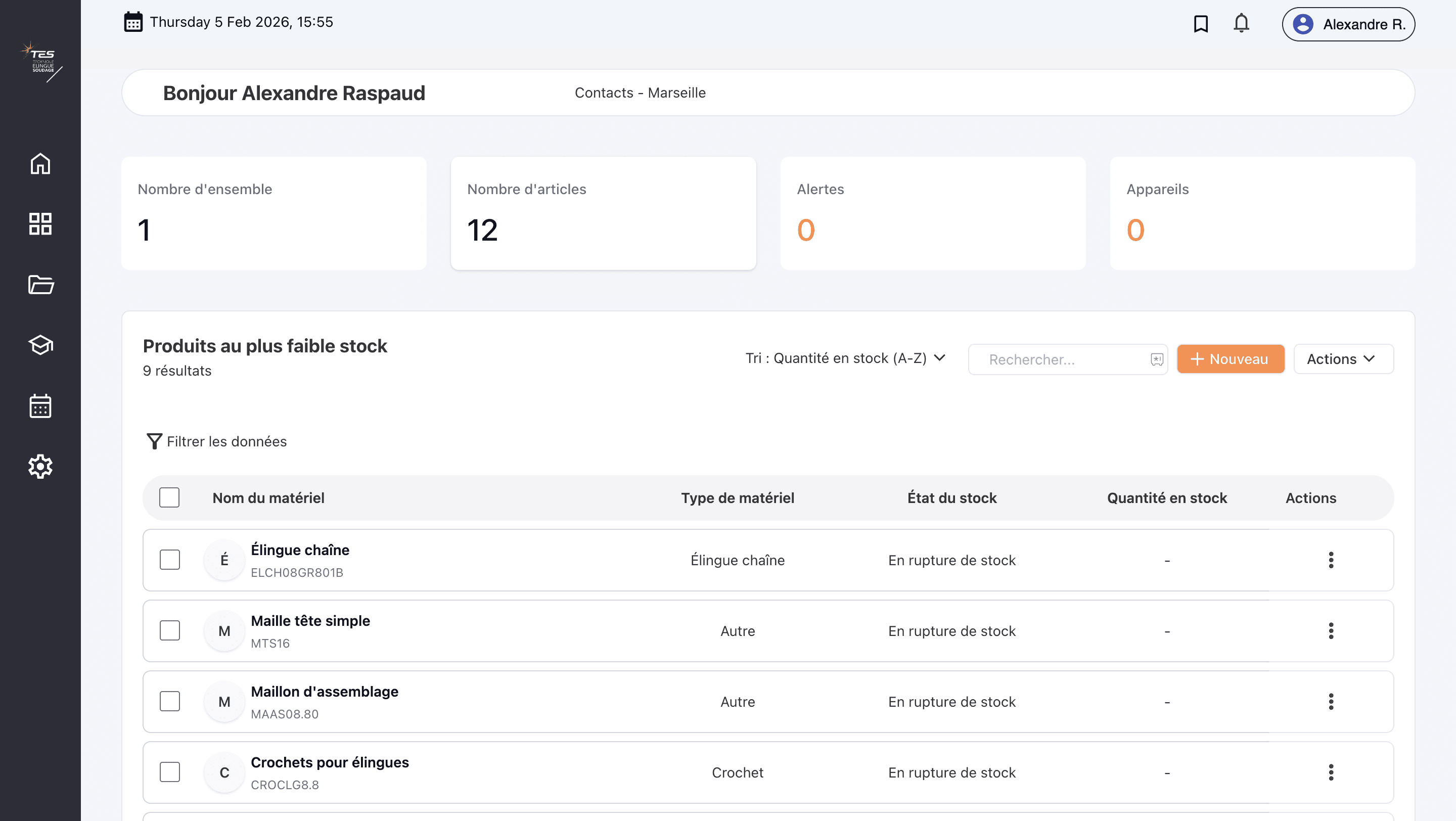Open the dashboard grid icon in sidebar
Image resolution: width=1456 pixels, height=821 pixels.
coord(40,224)
